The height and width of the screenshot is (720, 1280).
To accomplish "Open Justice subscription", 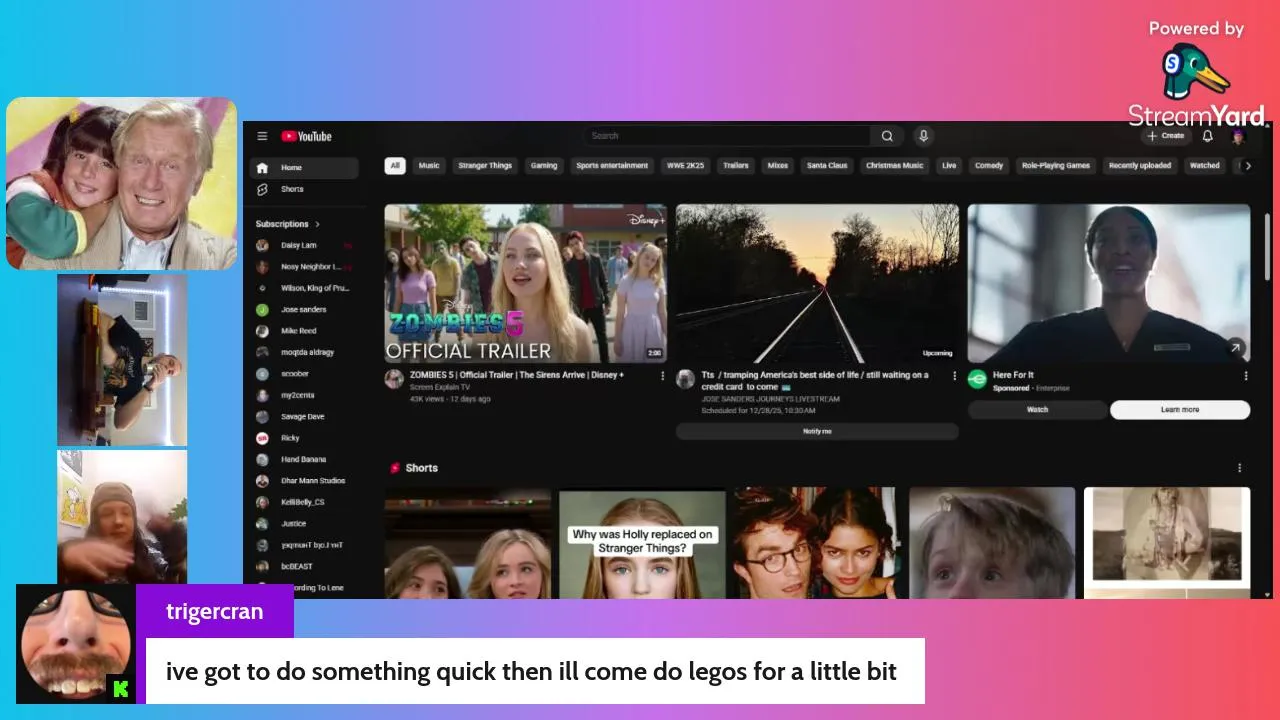I will point(304,524).
